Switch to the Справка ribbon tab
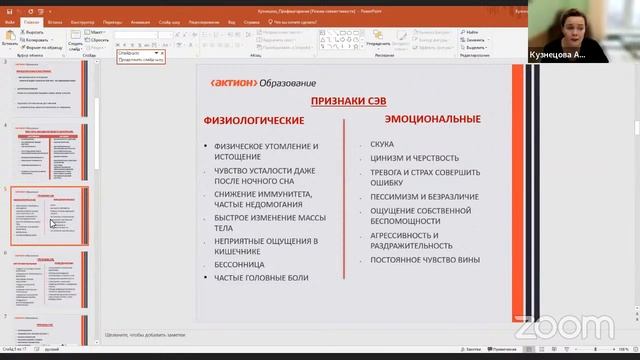The width and height of the screenshot is (640, 360). [x=251, y=22]
